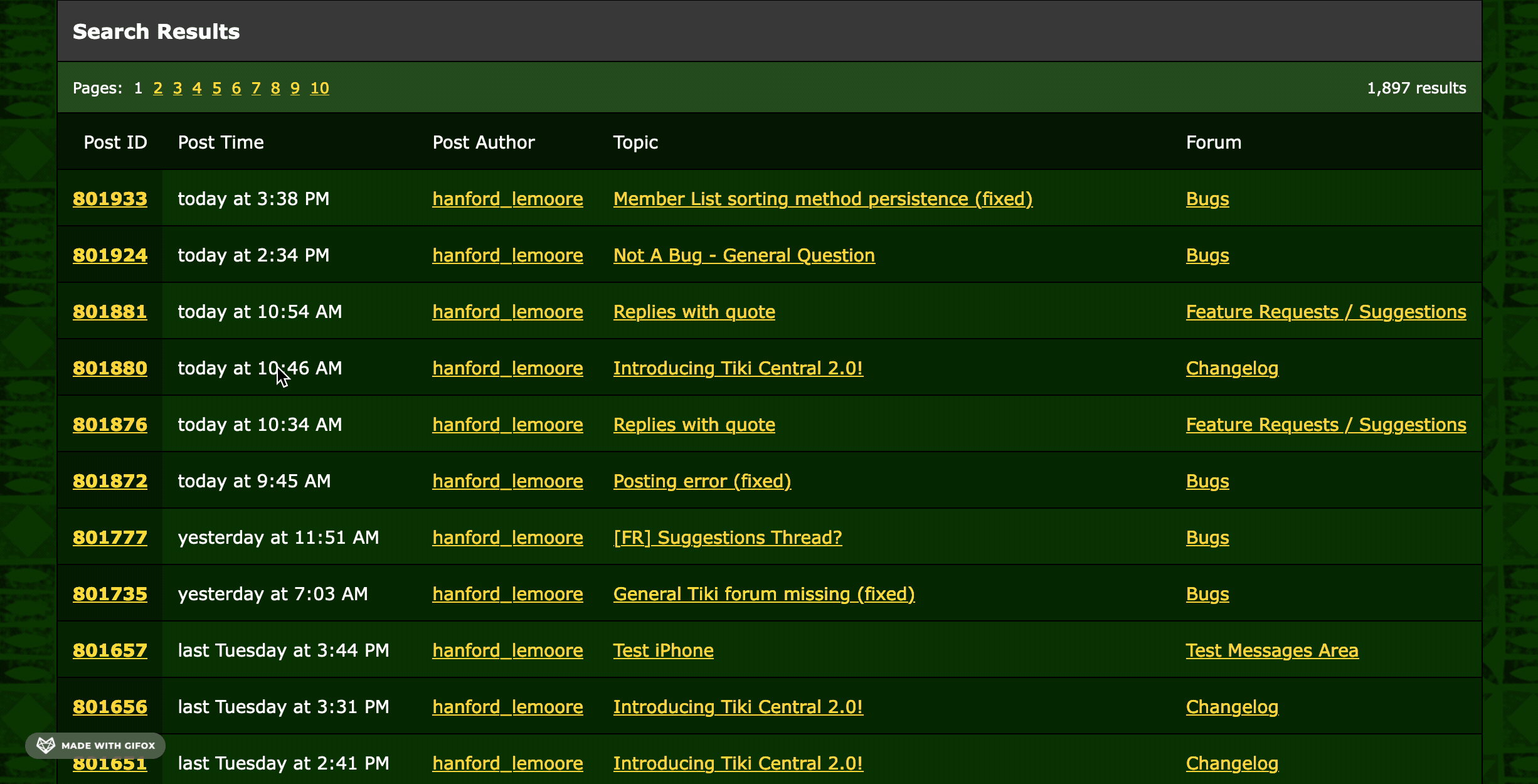Screen dimensions: 1538x784
Task: Open results page 5
Action: 216,88
